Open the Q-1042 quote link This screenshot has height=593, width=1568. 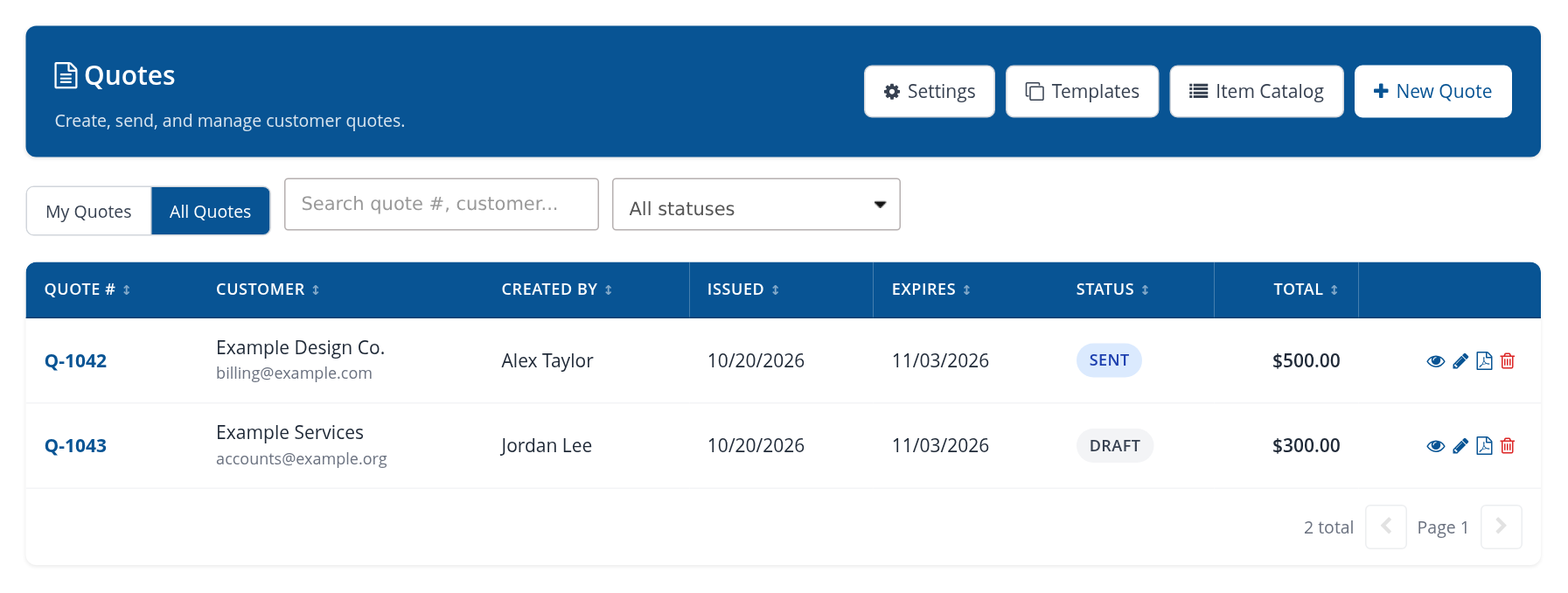[75, 361]
